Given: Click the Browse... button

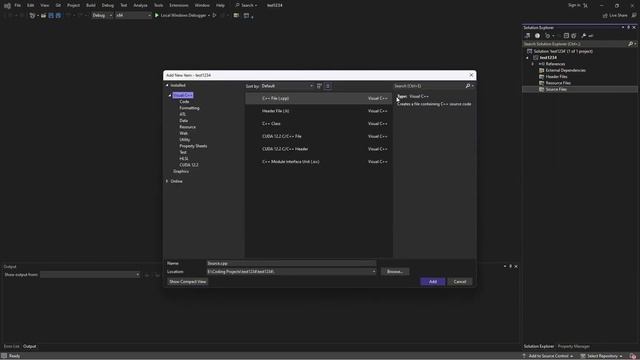Looking at the screenshot, I should (395, 271).
